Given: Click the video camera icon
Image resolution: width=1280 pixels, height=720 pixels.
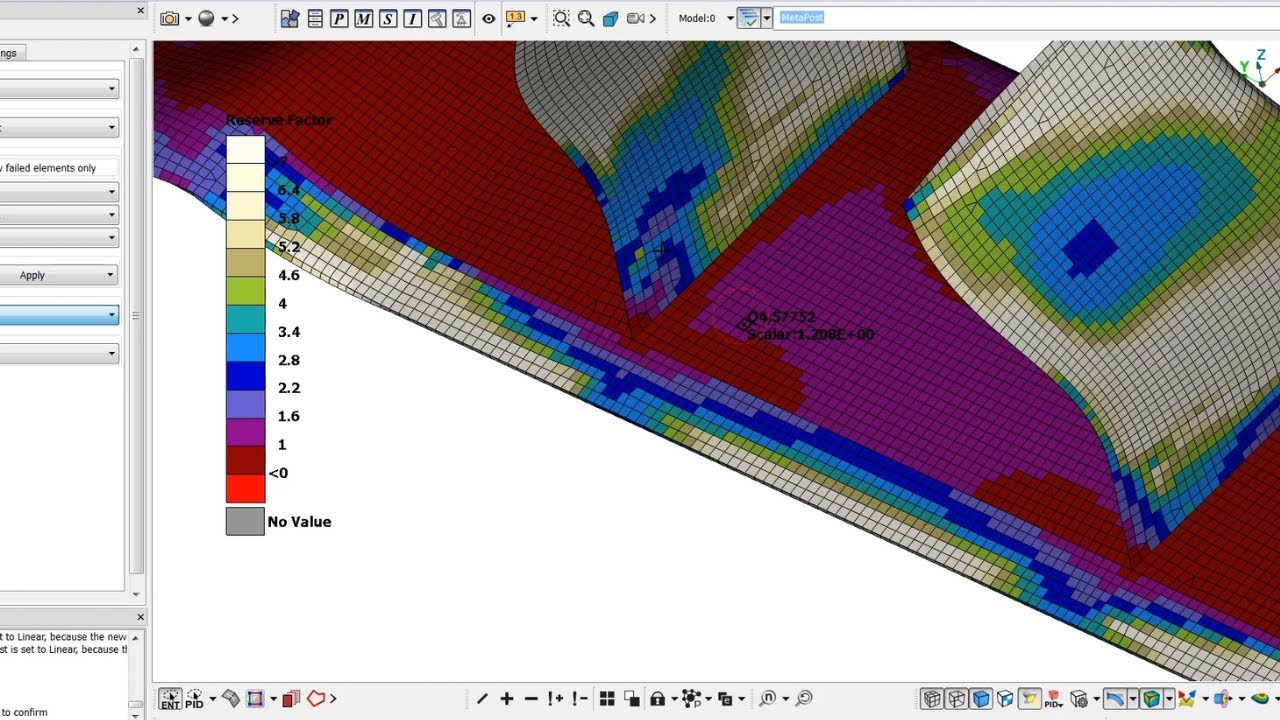Looking at the screenshot, I should coord(635,18).
